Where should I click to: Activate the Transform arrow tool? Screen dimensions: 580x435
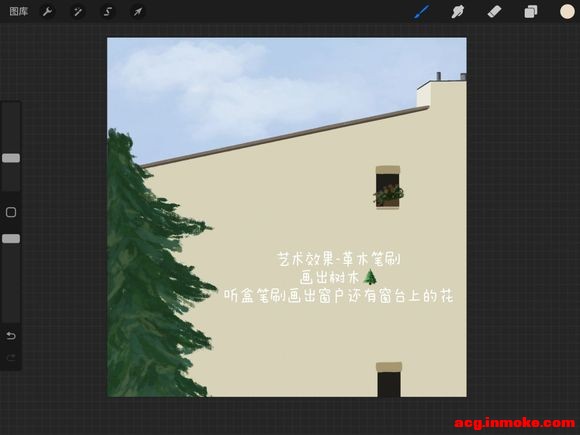click(138, 11)
